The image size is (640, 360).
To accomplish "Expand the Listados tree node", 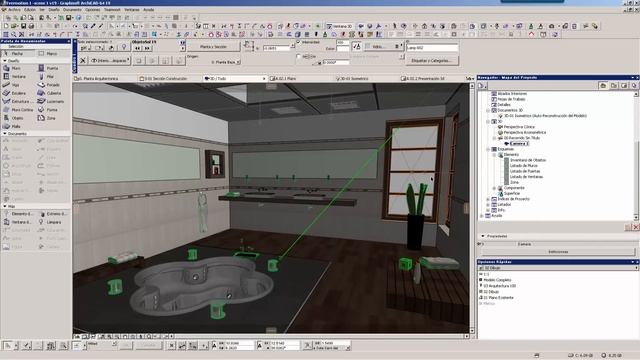I will point(488,204).
